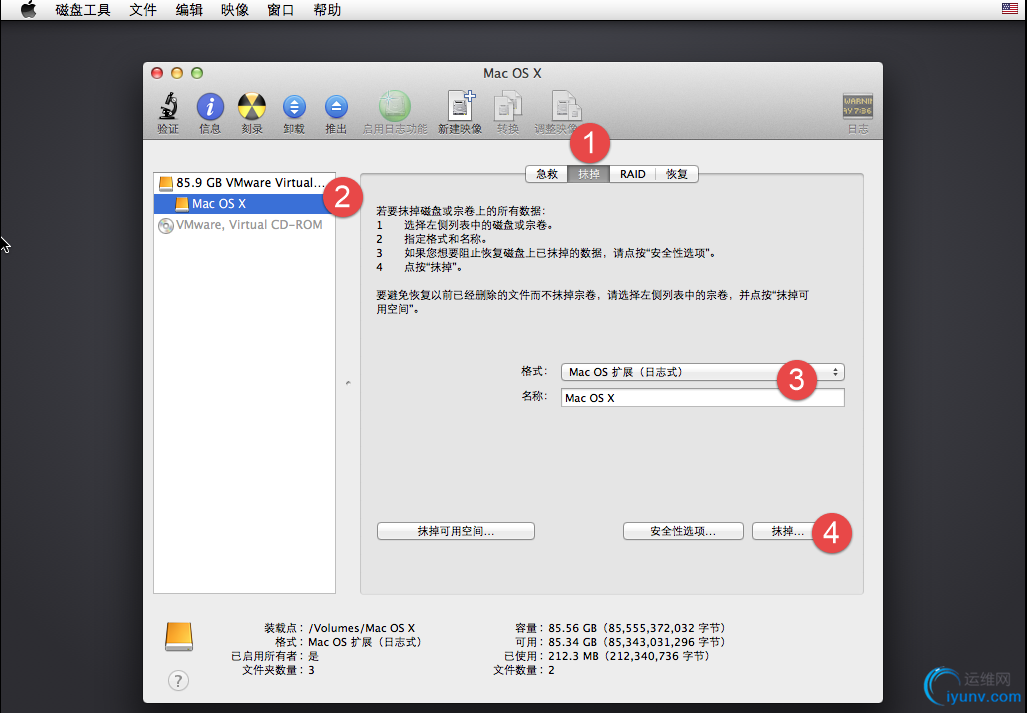1027x713 pixels.
Task: Click the sidebar splitter handle dot
Action: click(348, 383)
